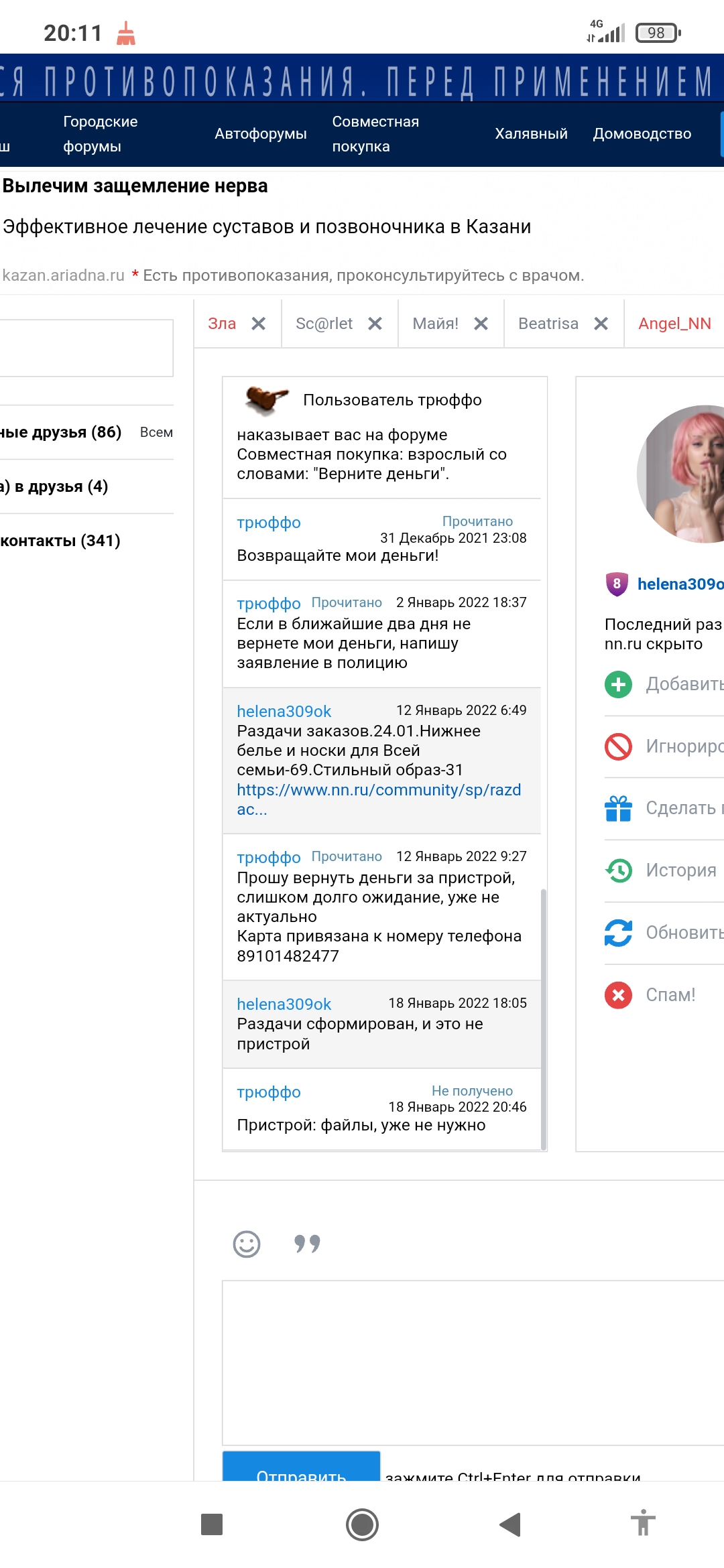This screenshot has width=724, height=1568.
Task: Open the Совместная покупка menu item
Action: [375, 134]
